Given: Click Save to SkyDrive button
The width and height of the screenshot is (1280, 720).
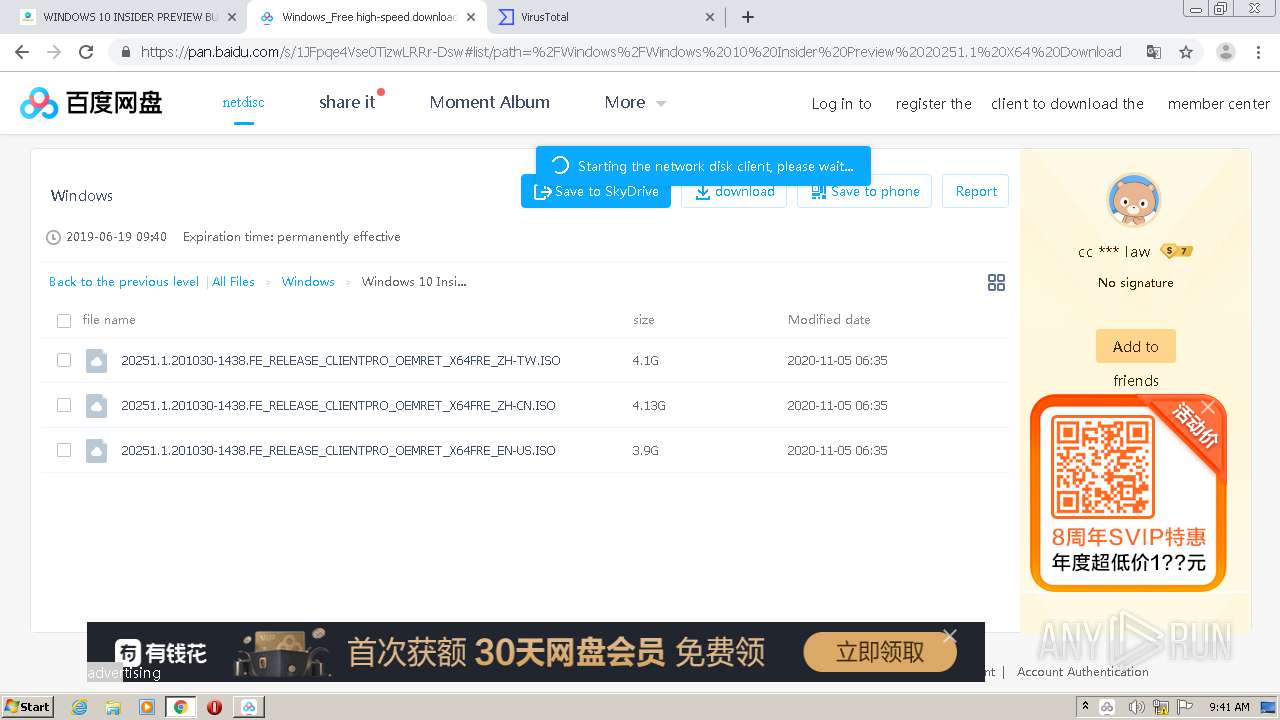Looking at the screenshot, I should coord(596,191).
